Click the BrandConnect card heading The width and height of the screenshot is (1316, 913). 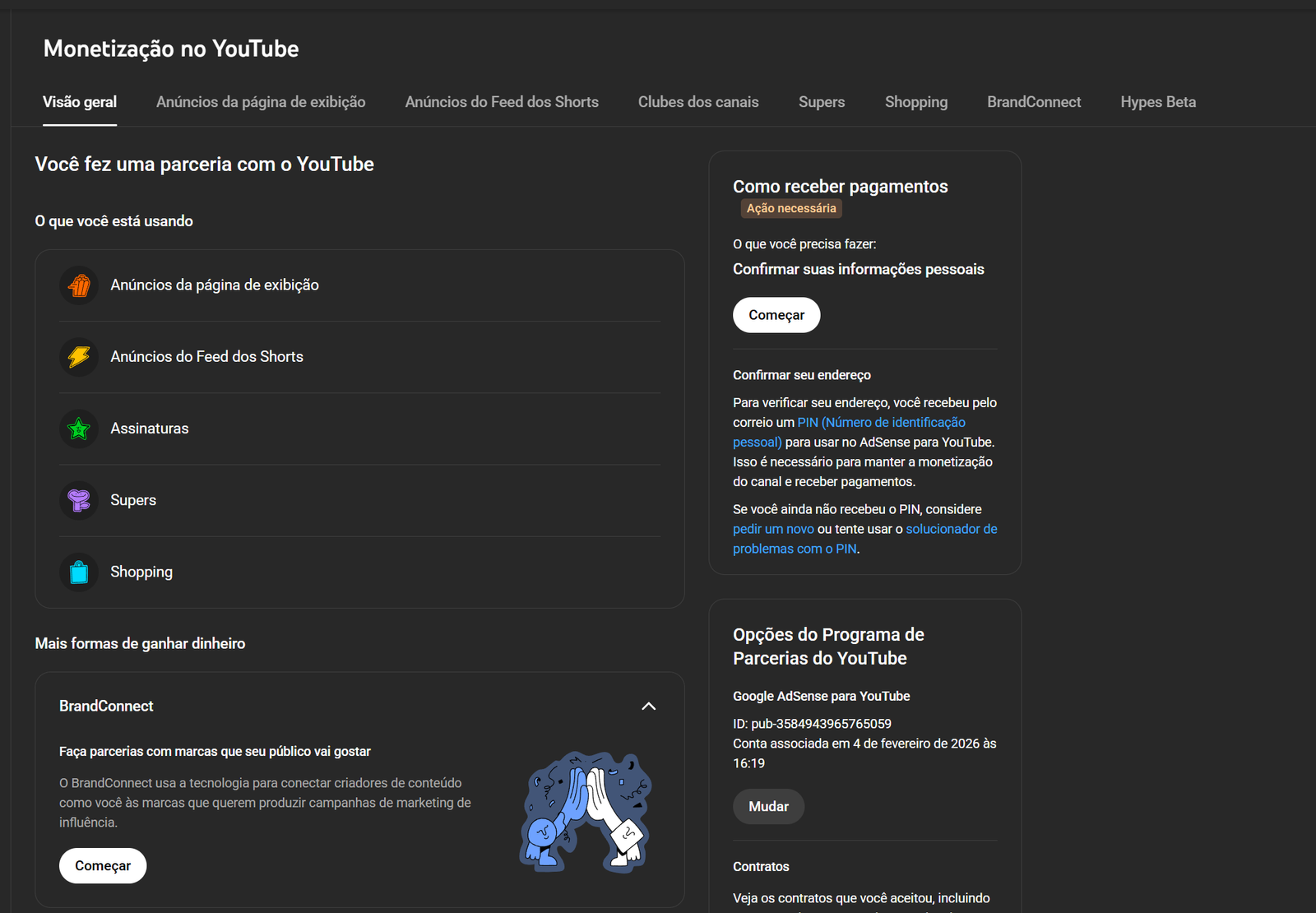point(106,706)
